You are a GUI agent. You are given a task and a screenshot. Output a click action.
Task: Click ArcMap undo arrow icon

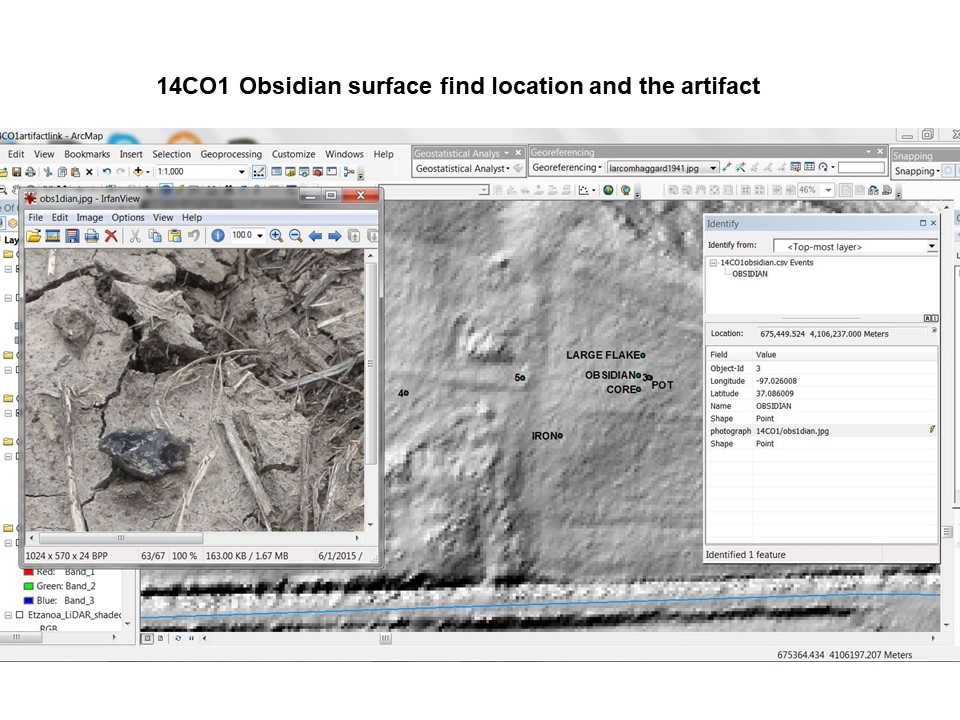pyautogui.click(x=107, y=172)
